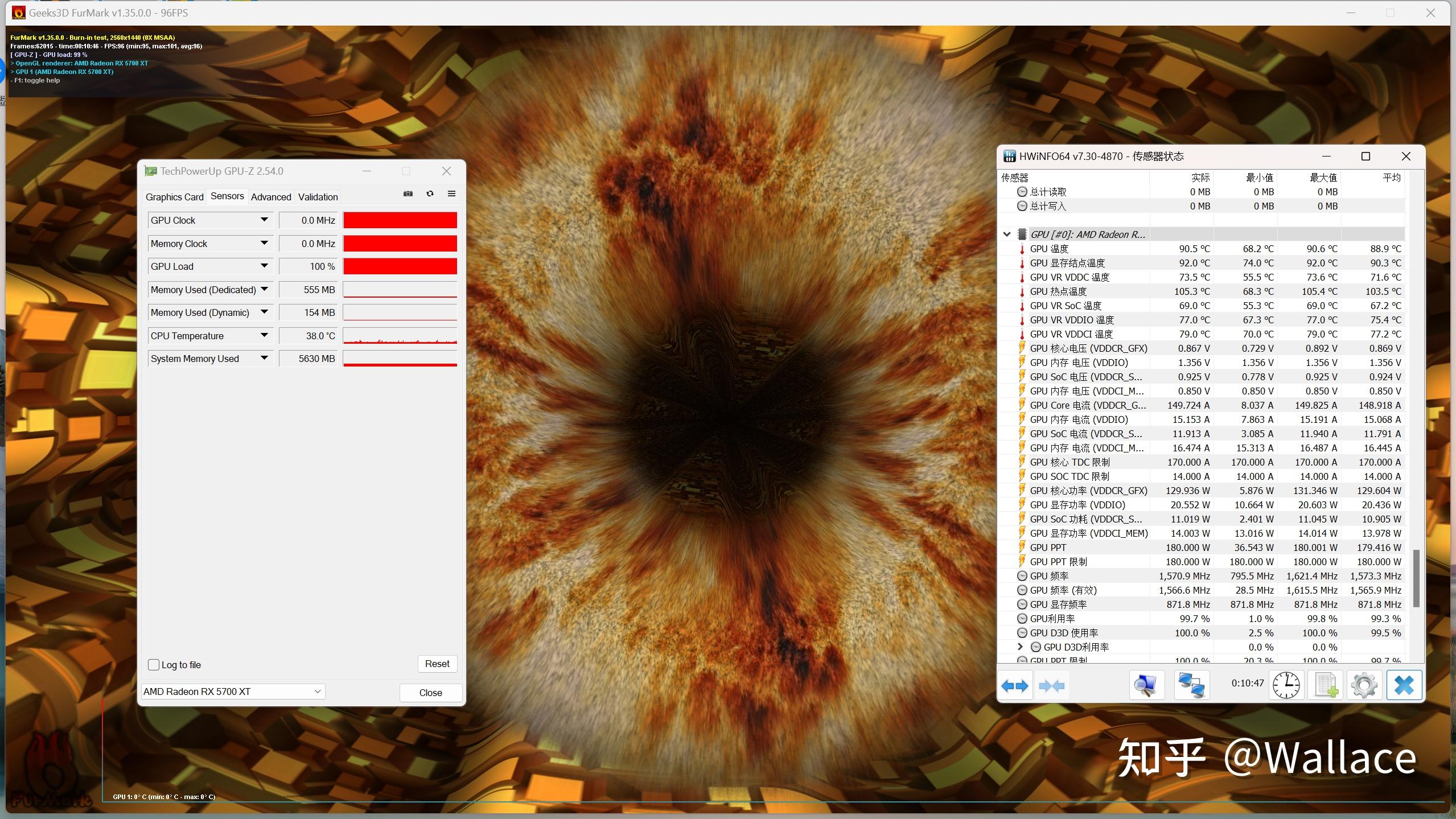
Task: Expand the GPU Clock dropdown arrow
Action: [x=263, y=219]
